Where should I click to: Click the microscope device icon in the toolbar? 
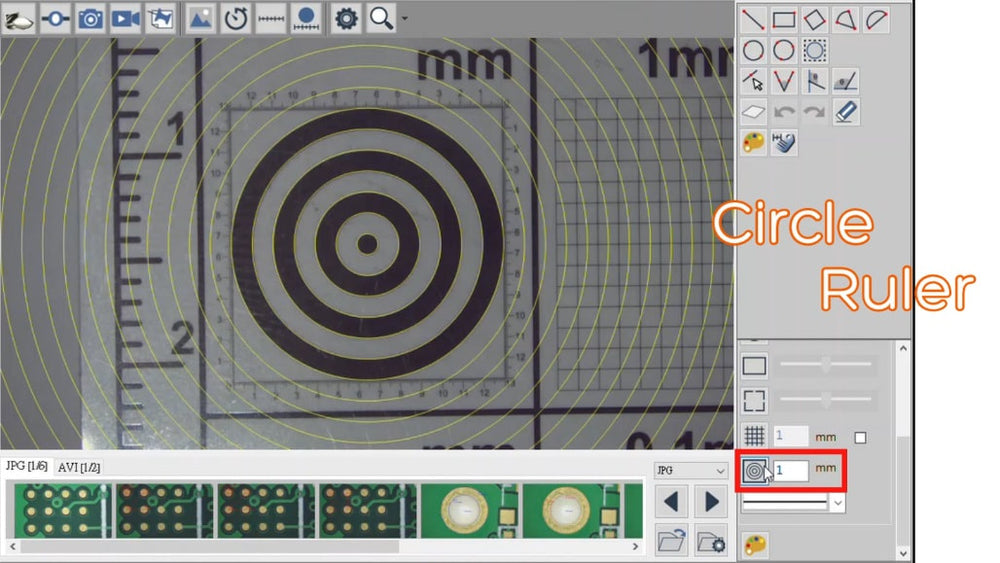coord(19,19)
